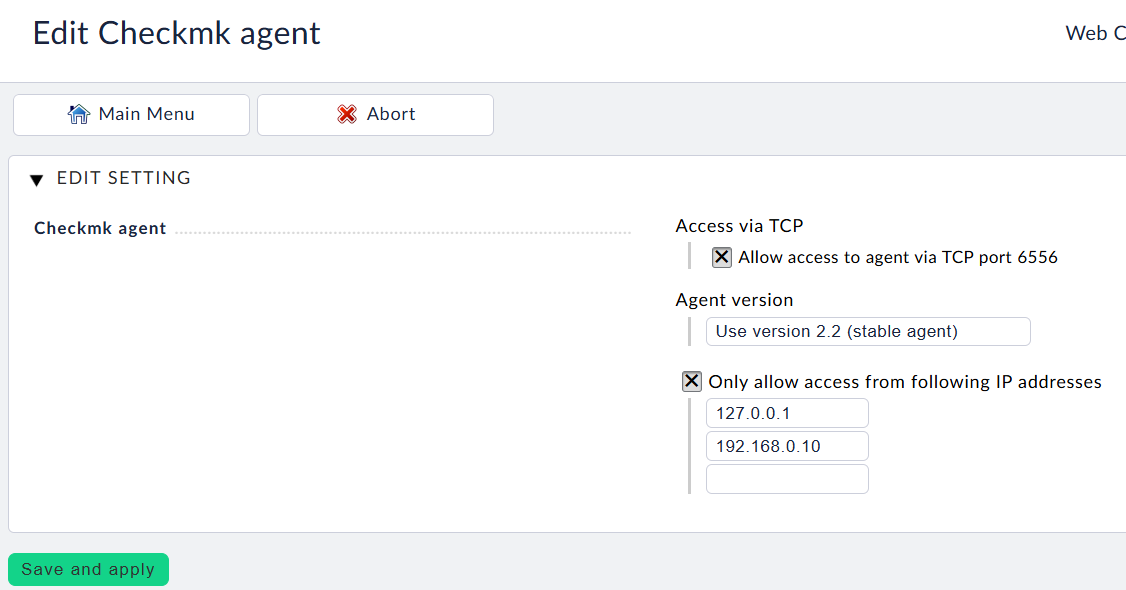Click the Main Menu button text
This screenshot has width=1126, height=590.
(x=146, y=114)
